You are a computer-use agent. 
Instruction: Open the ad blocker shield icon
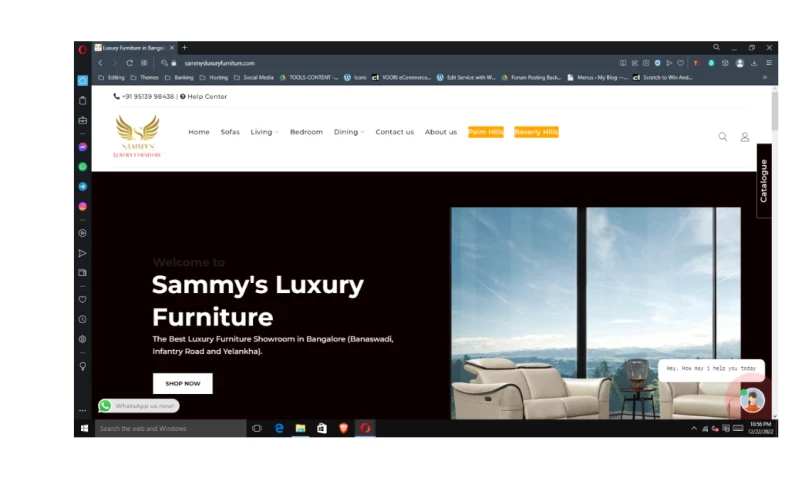(x=658, y=63)
